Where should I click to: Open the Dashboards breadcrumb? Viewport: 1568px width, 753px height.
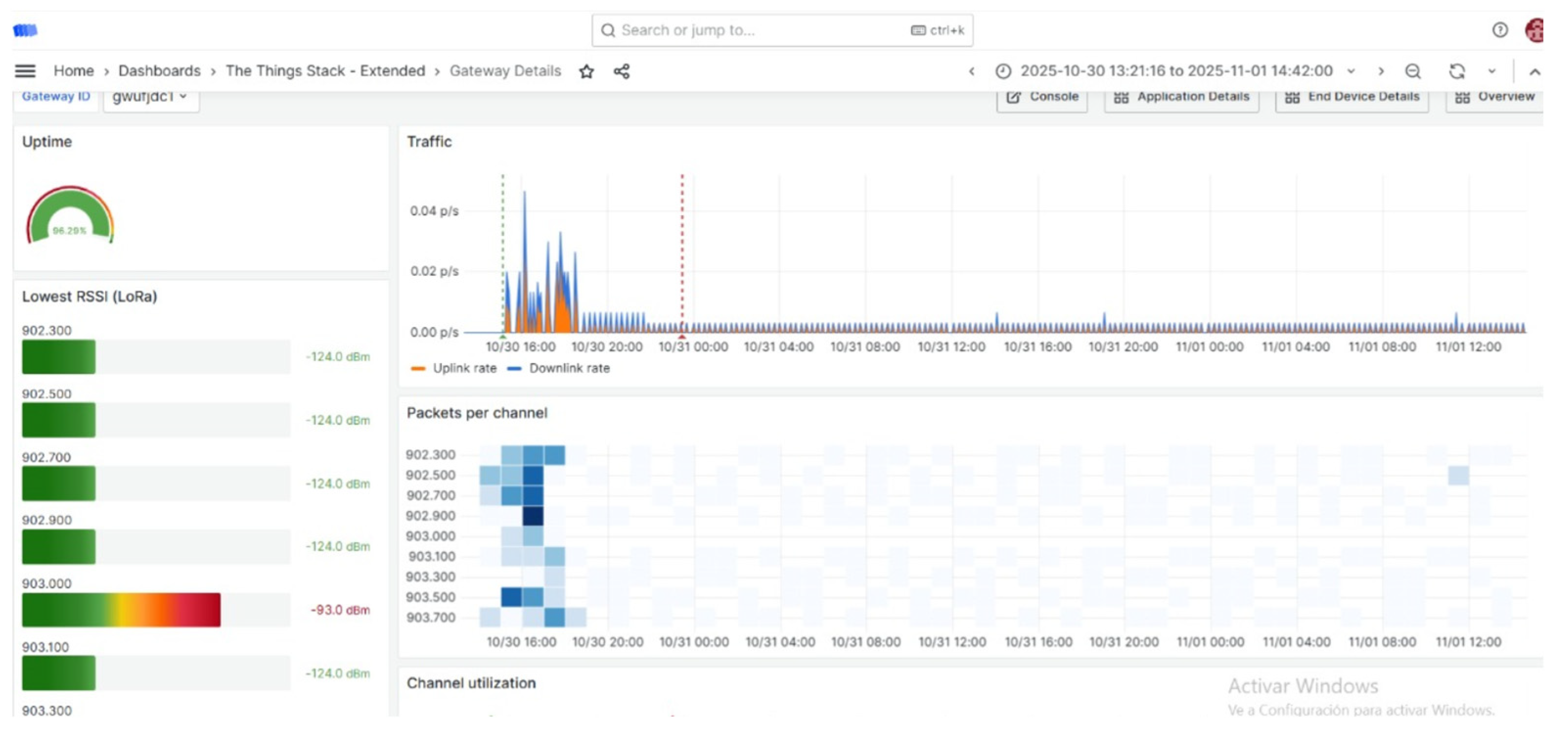(x=159, y=70)
